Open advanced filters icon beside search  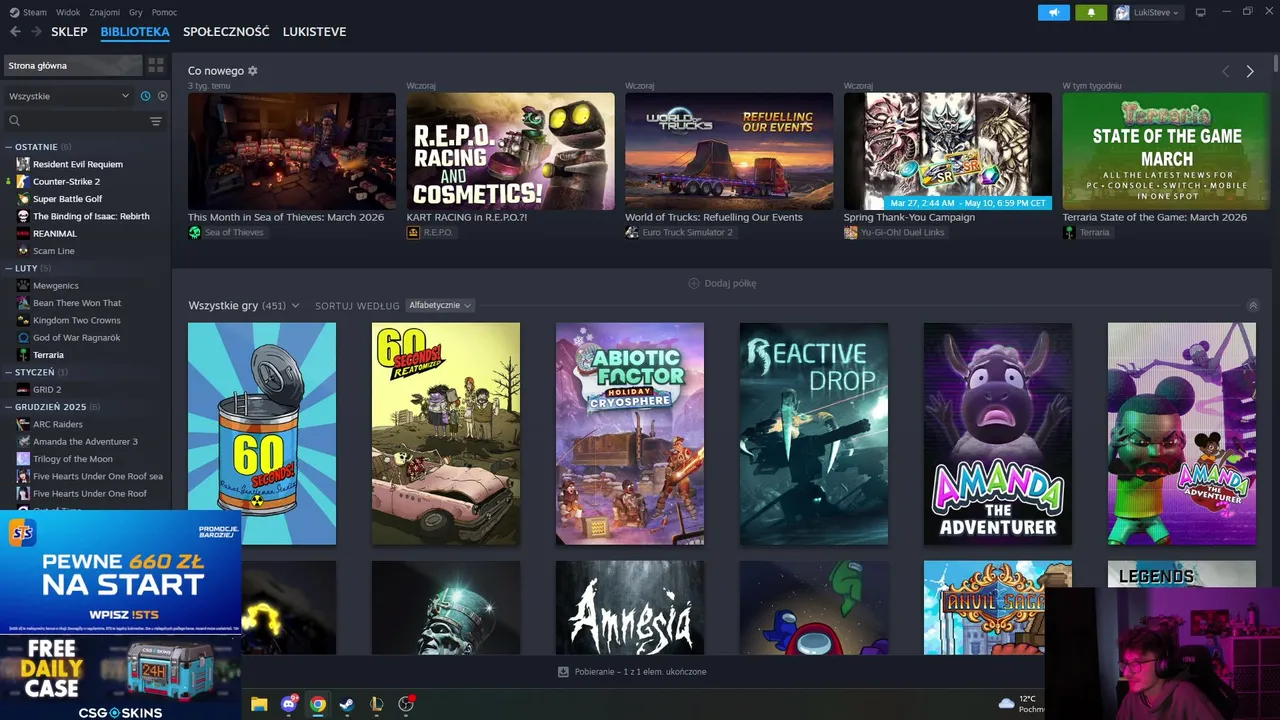coord(156,121)
